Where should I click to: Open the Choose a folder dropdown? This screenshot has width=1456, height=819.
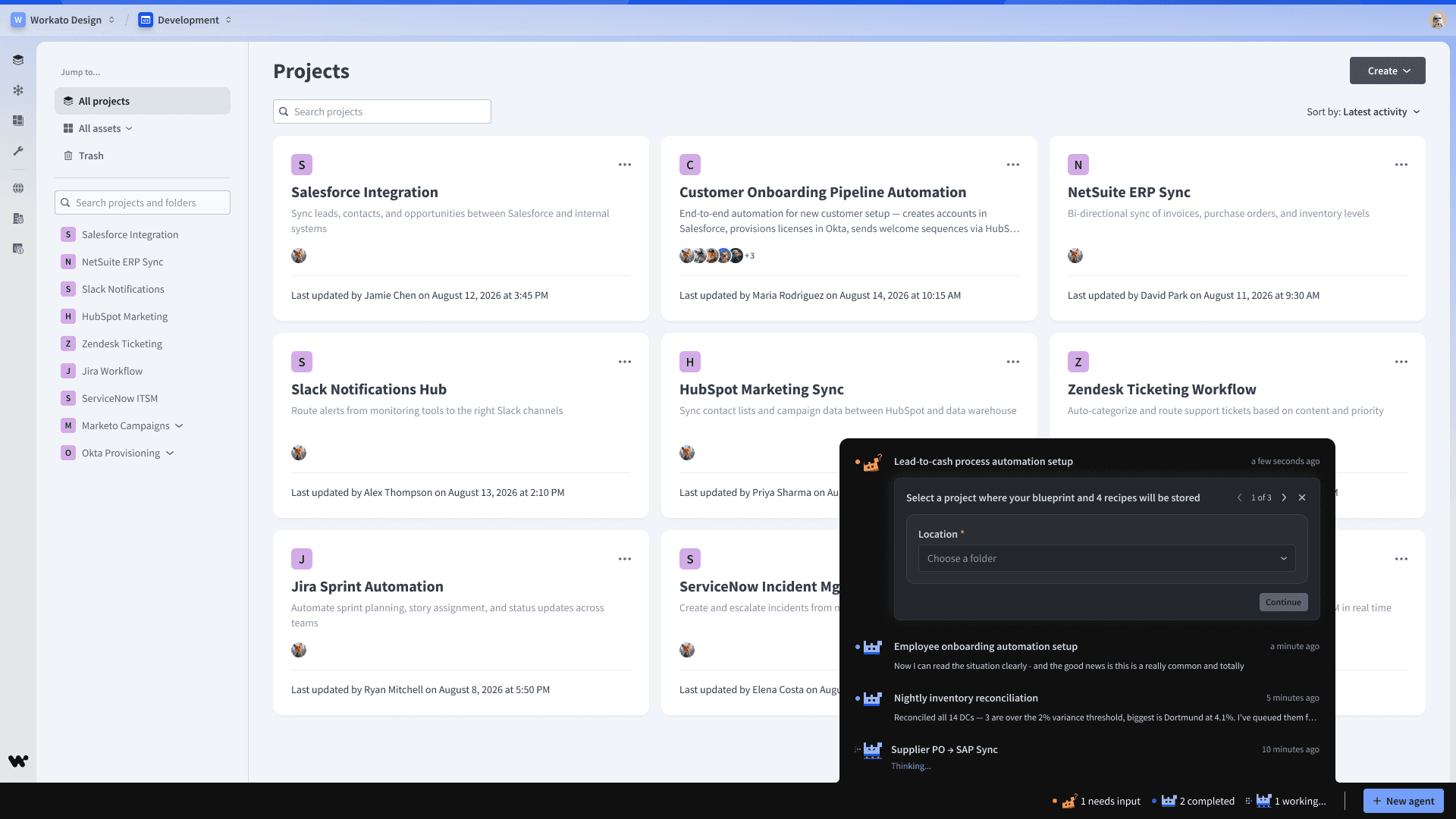coord(1106,558)
